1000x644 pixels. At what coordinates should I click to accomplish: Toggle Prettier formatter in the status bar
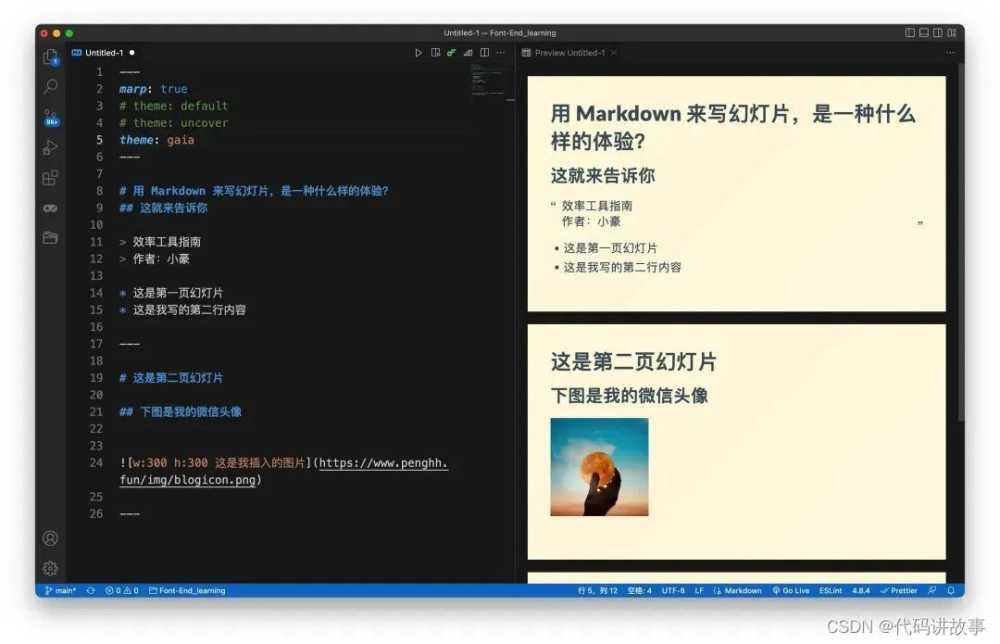(x=901, y=590)
